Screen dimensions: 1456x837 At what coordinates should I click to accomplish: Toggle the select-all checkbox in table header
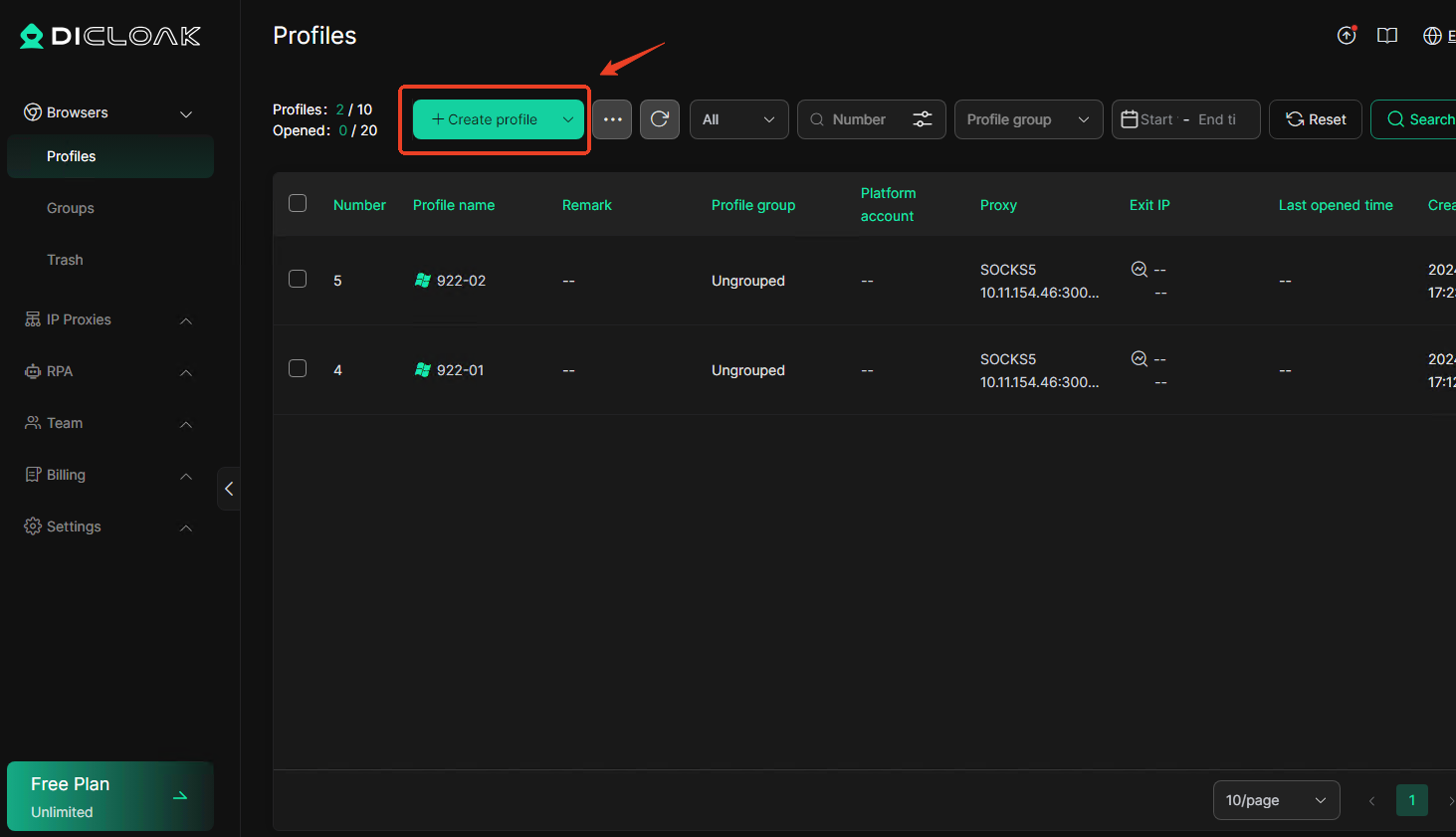(298, 203)
